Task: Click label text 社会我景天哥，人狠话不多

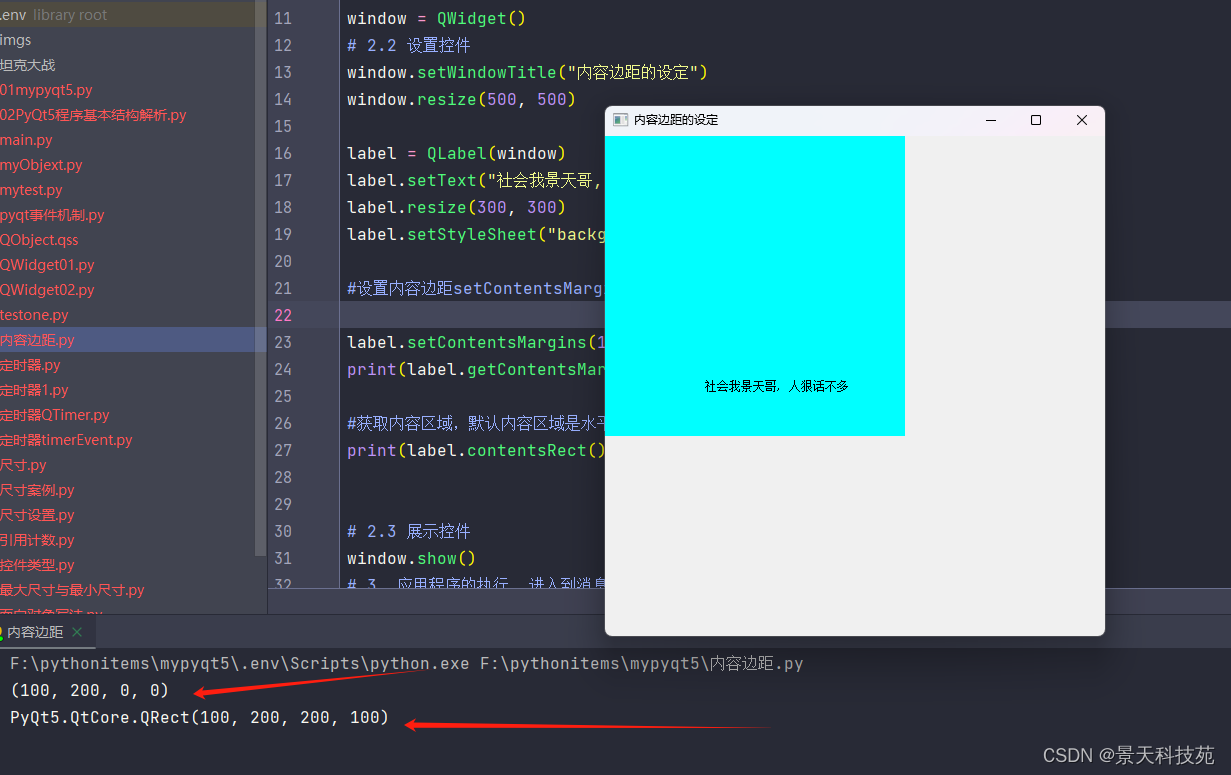Action: pos(776,386)
